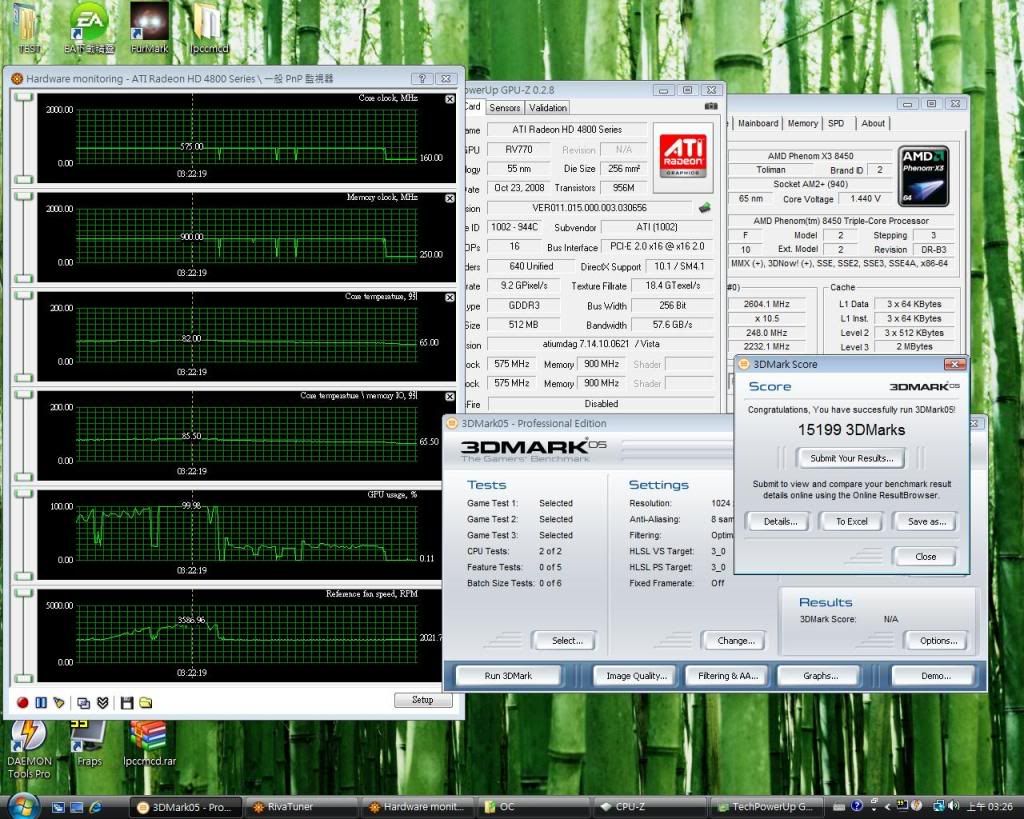
Task: Launch the FurMark desktop shortcut
Action: [x=150, y=29]
